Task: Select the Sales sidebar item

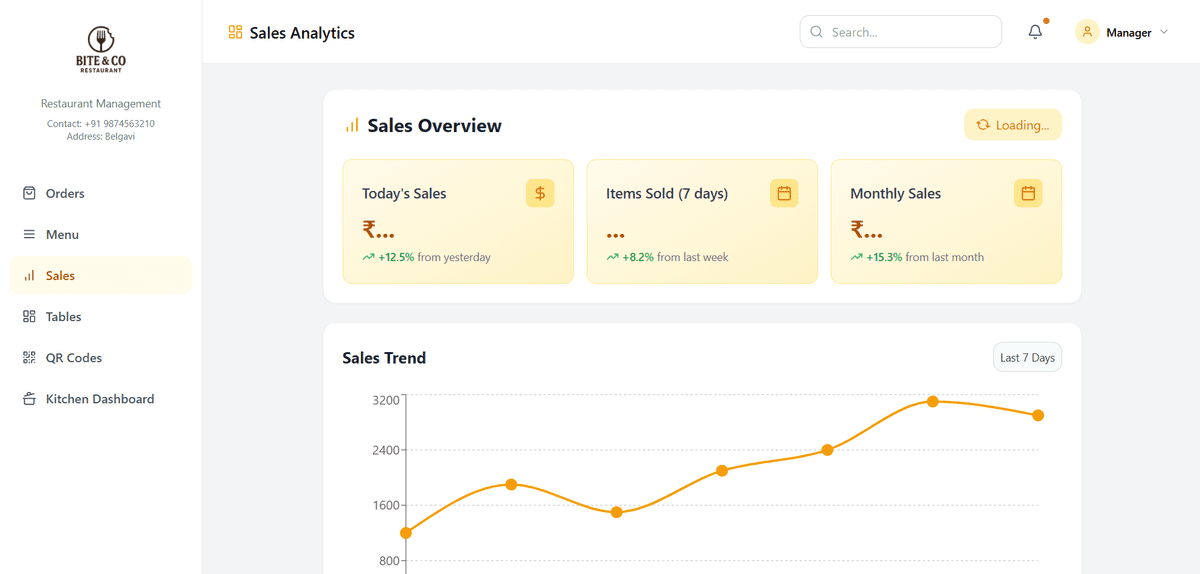Action: tap(60, 275)
